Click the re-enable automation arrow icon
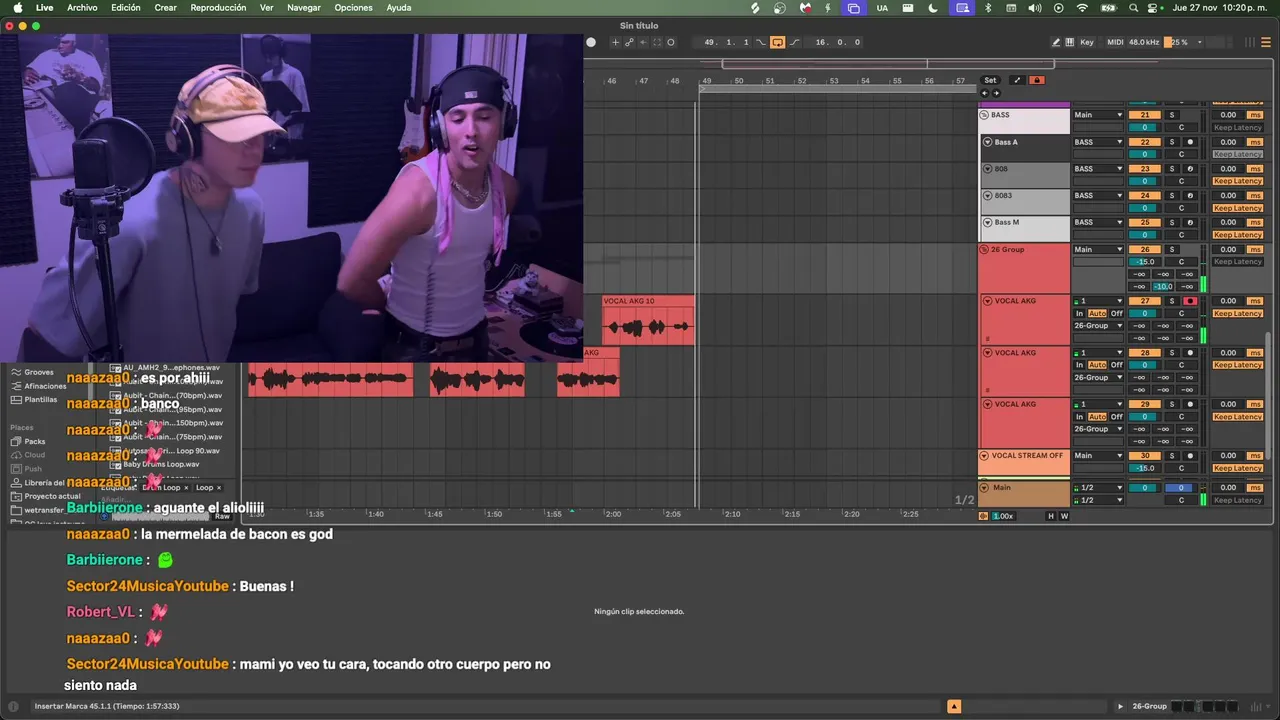Image resolution: width=1280 pixels, height=720 pixels. 643,42
